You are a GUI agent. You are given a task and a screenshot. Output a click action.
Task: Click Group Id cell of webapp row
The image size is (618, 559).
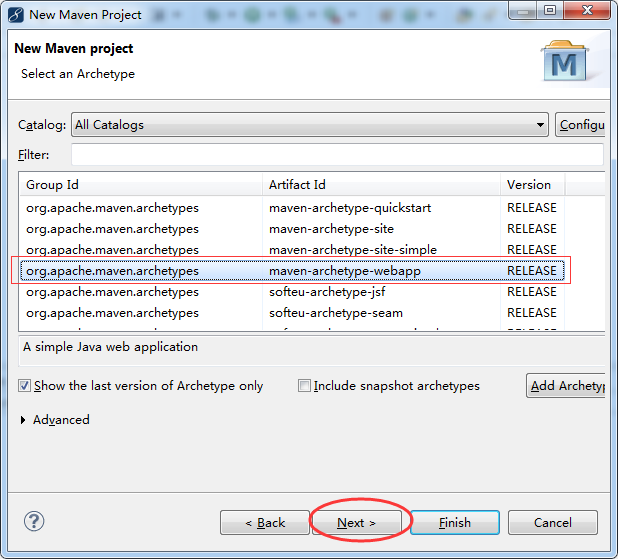point(112,271)
